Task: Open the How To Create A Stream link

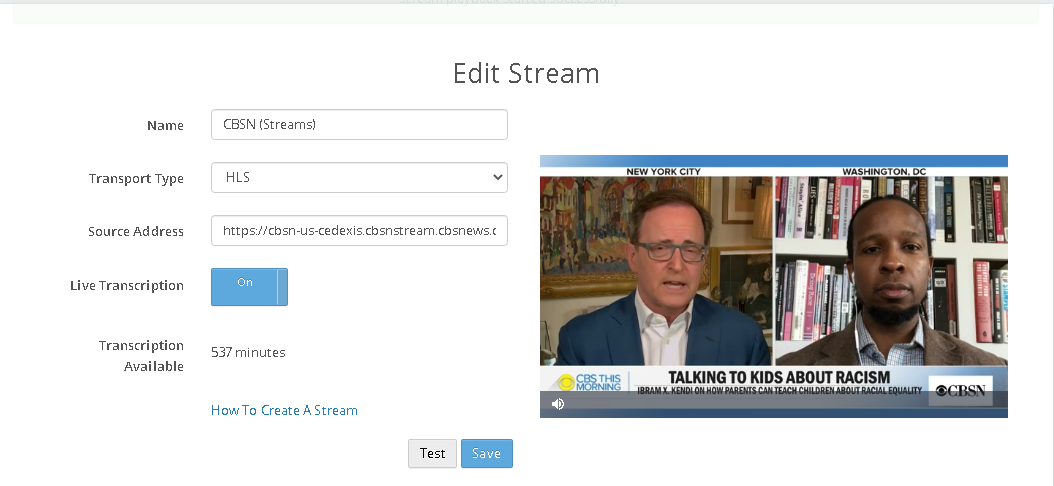Action: 284,410
